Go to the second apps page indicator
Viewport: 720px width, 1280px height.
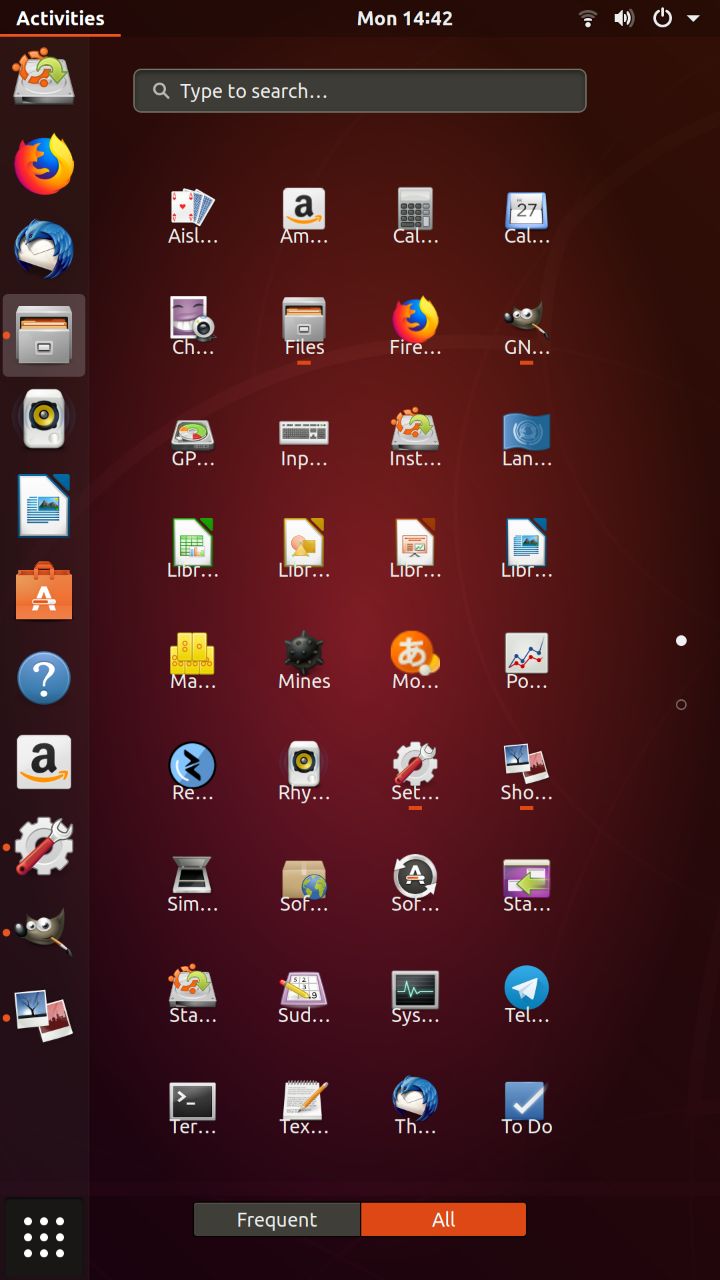coord(681,705)
